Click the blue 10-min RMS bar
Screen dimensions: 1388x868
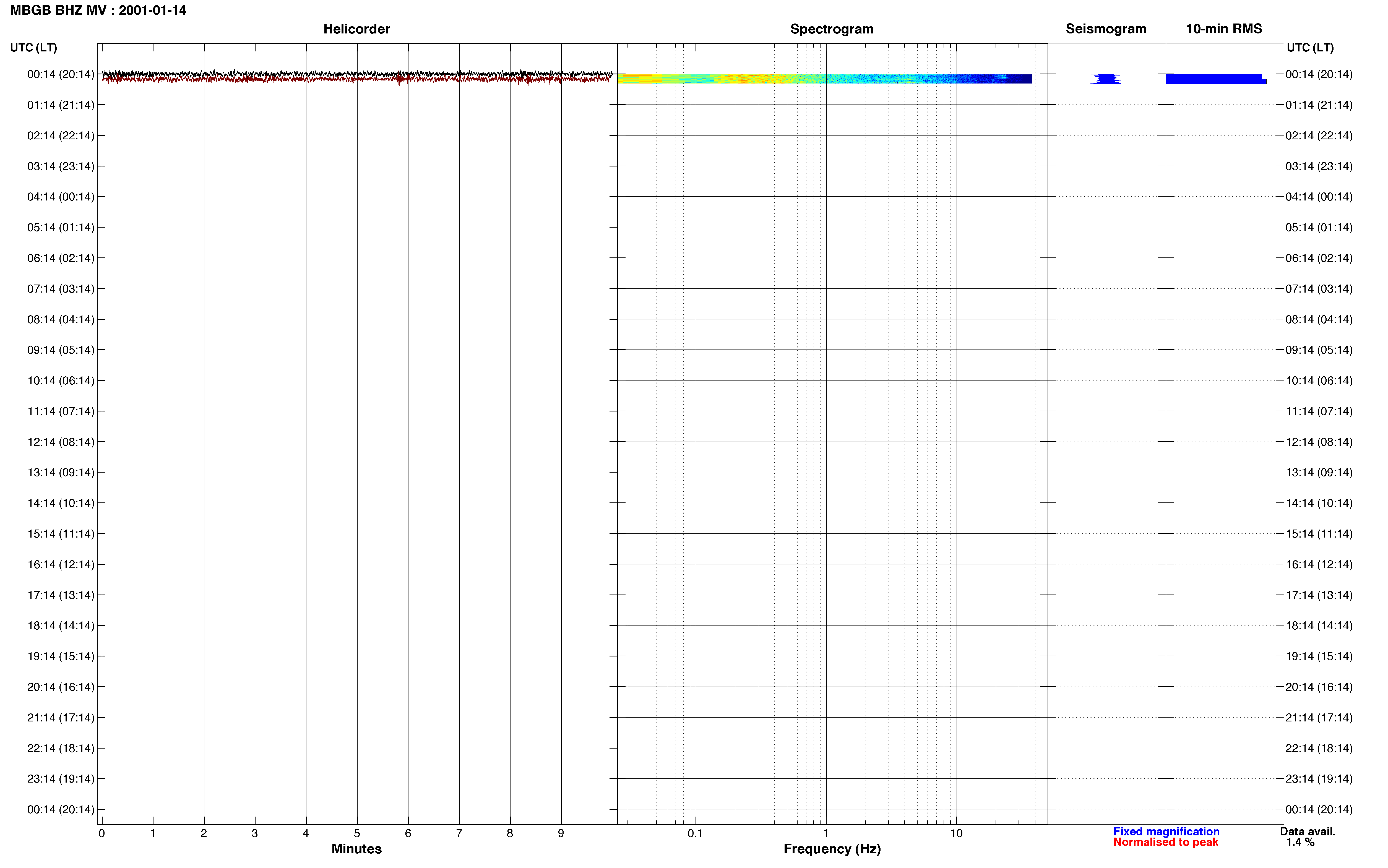click(1216, 79)
